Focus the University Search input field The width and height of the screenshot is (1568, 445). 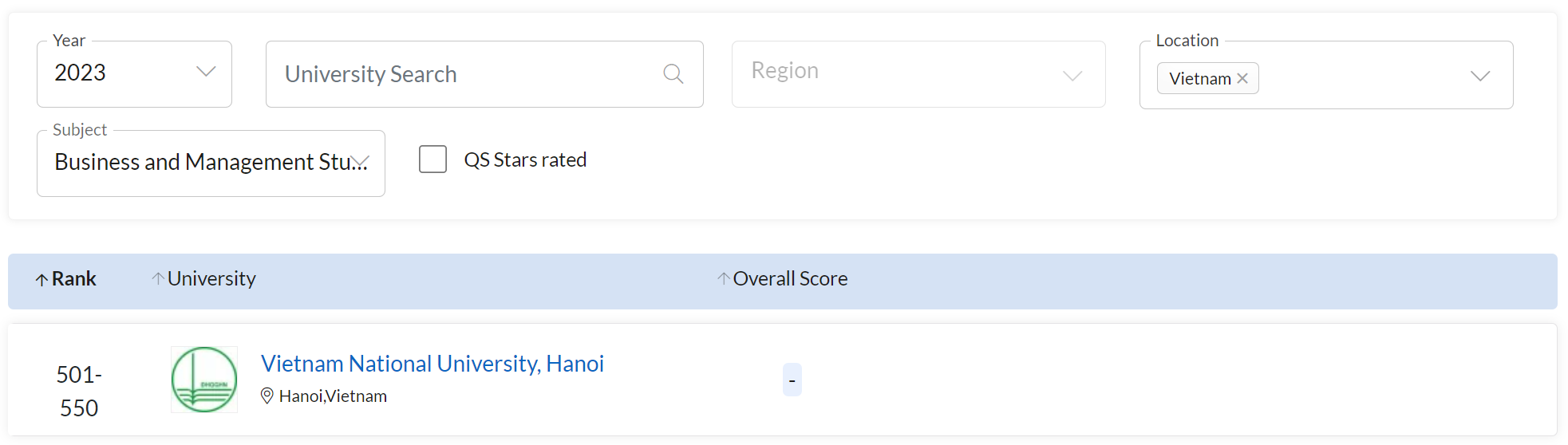(484, 74)
